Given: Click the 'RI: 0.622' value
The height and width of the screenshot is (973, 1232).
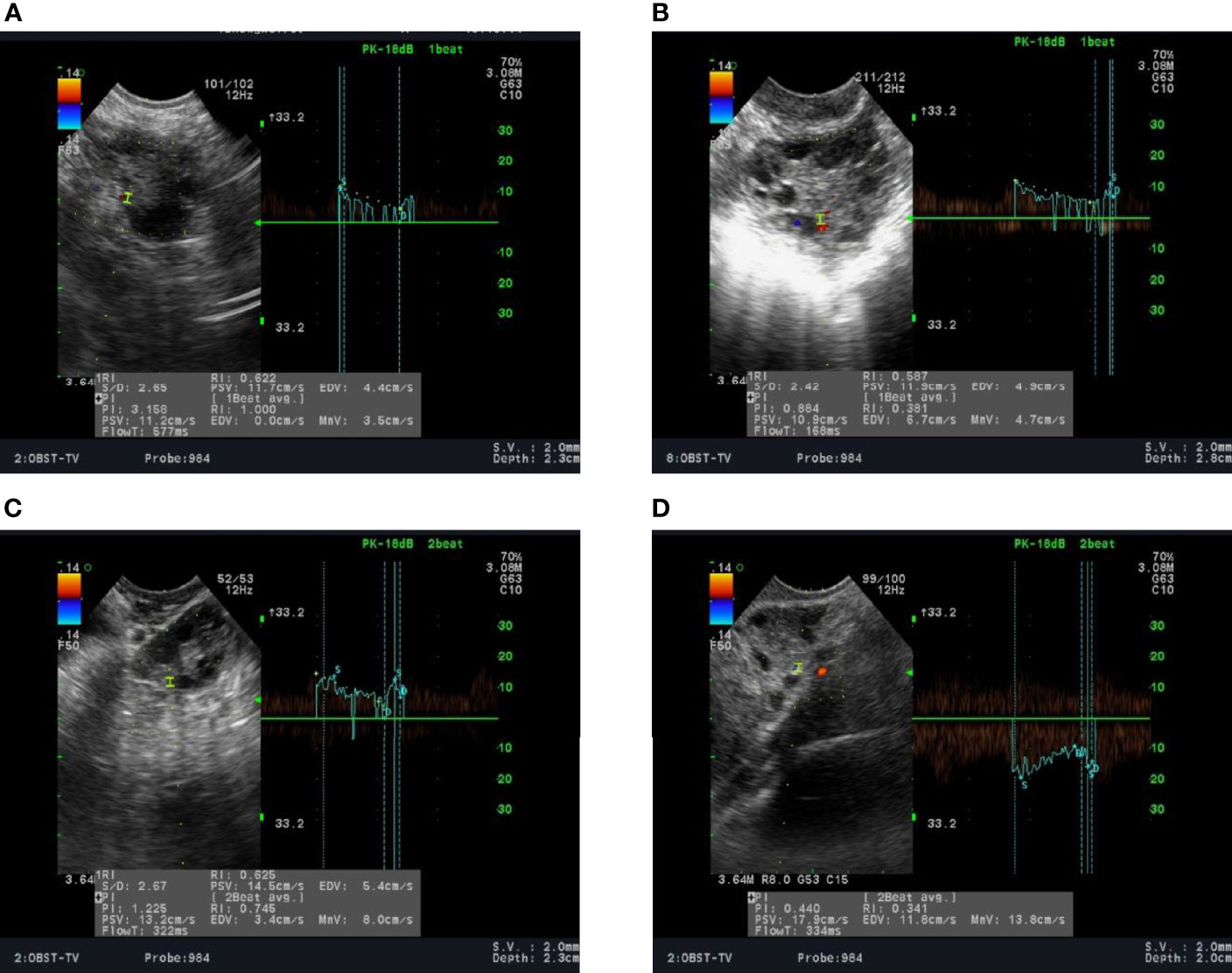Looking at the screenshot, I should click(x=243, y=378).
